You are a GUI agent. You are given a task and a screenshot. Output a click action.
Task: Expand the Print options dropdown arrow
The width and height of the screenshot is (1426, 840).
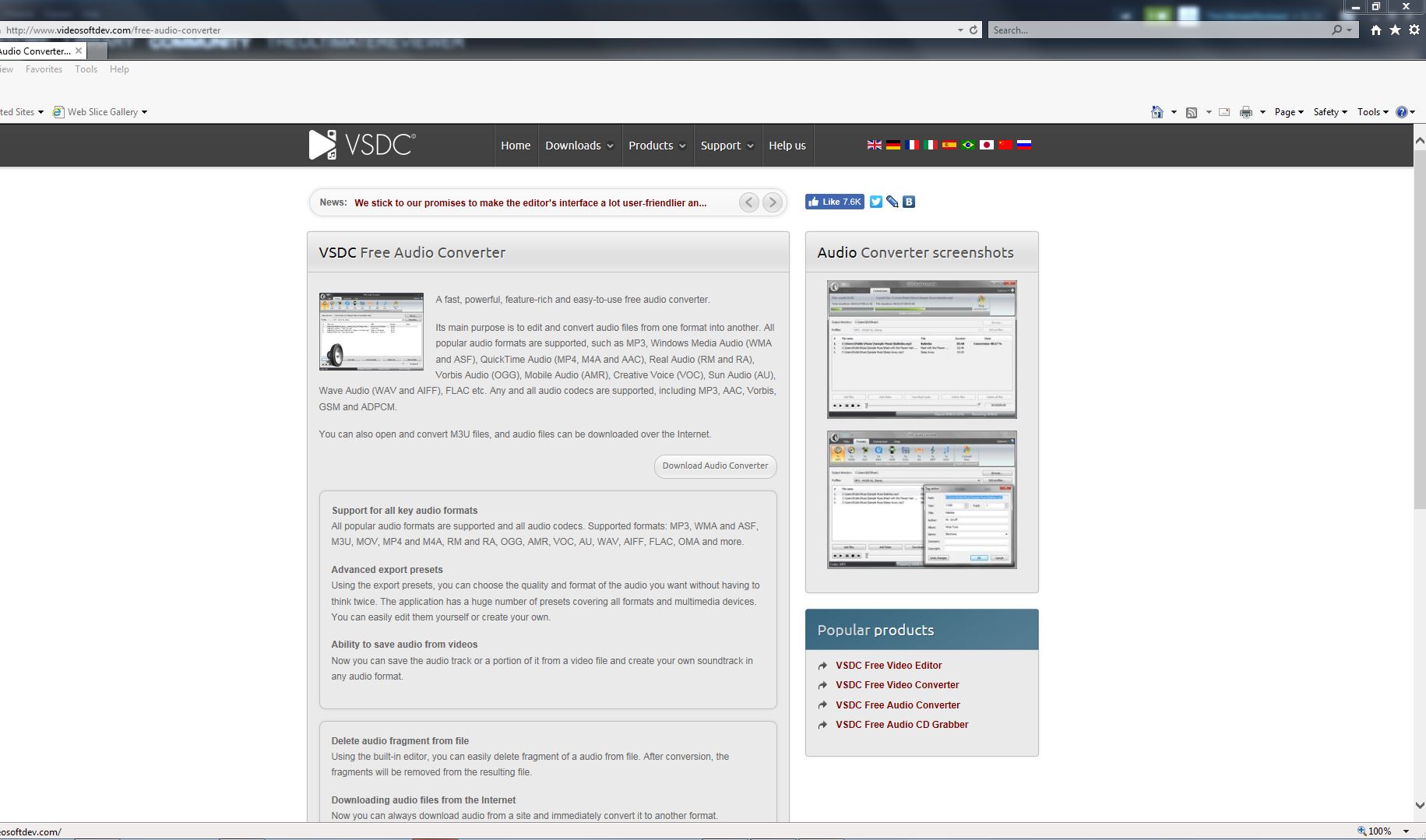(x=1262, y=112)
